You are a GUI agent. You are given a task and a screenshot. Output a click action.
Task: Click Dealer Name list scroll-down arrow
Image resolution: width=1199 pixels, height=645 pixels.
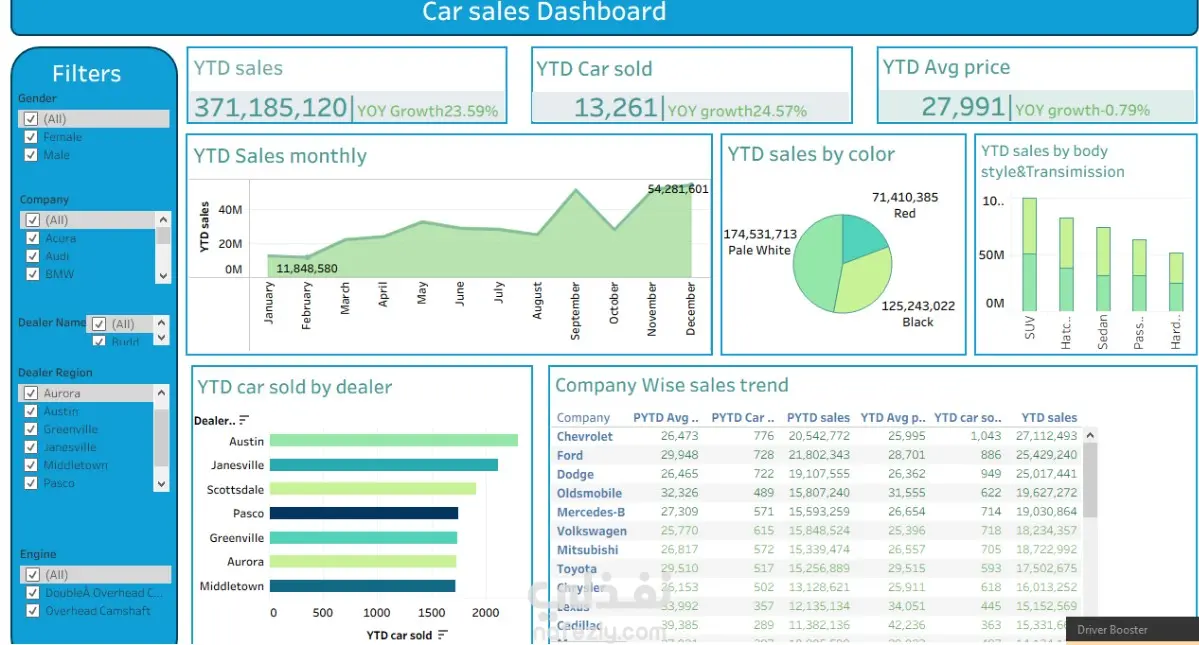coord(161,338)
